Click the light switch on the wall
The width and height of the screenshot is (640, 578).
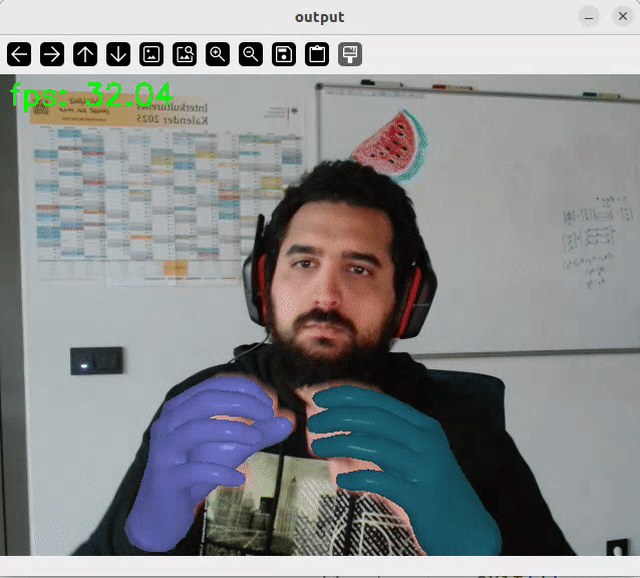[x=96, y=360]
